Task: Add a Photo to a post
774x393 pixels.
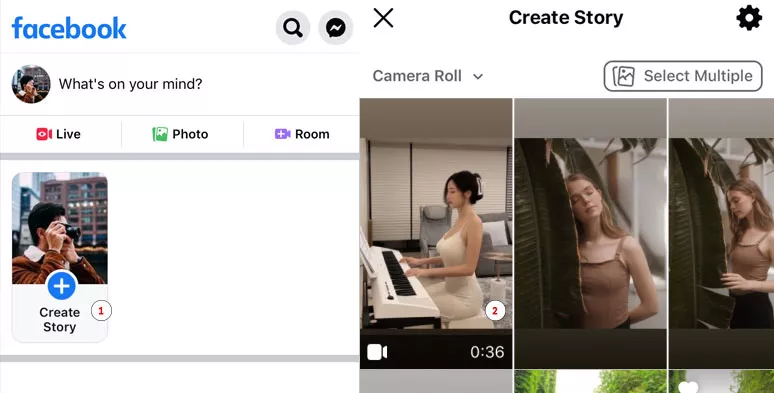Action: [180, 134]
